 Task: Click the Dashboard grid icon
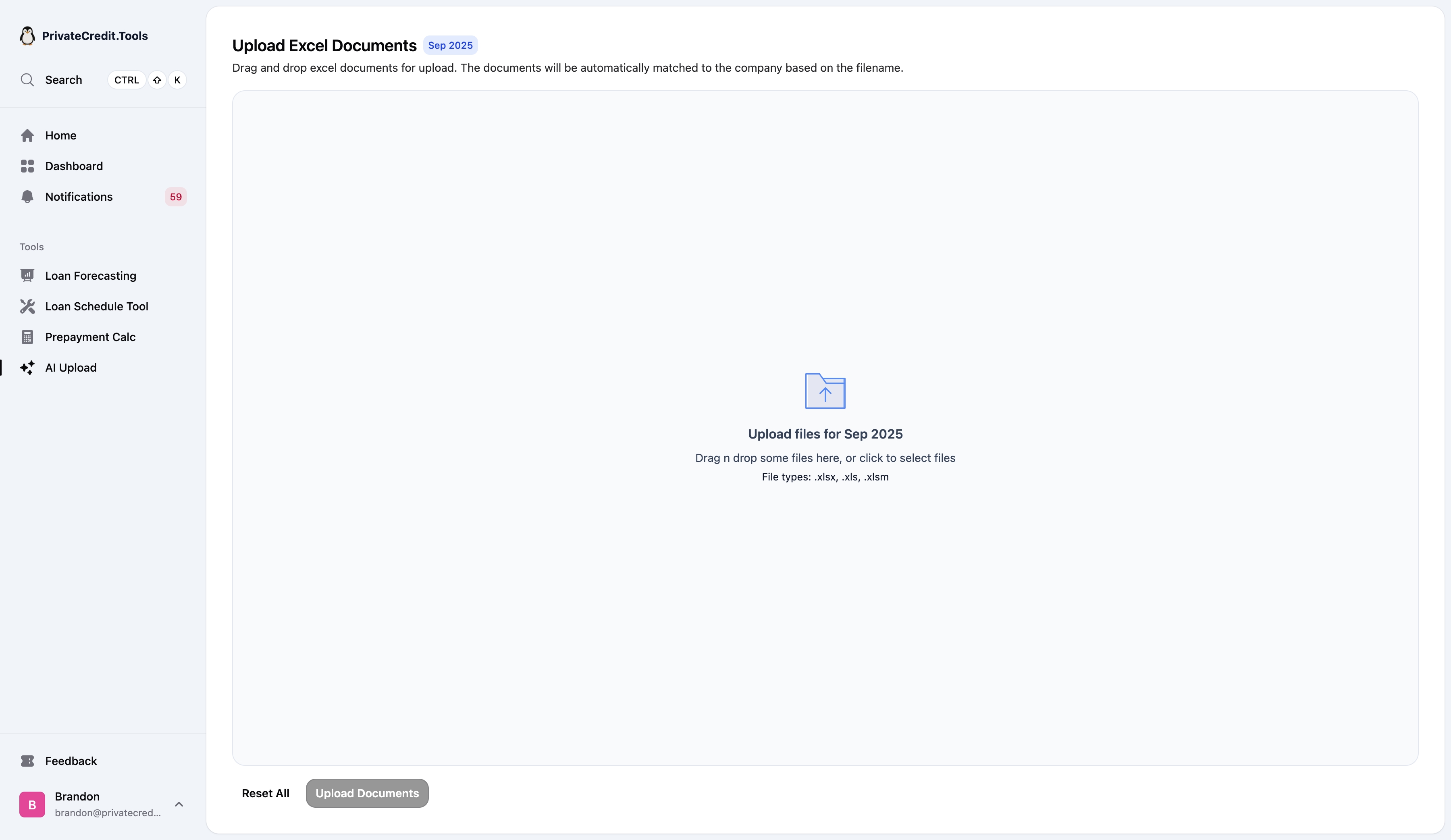point(27,166)
